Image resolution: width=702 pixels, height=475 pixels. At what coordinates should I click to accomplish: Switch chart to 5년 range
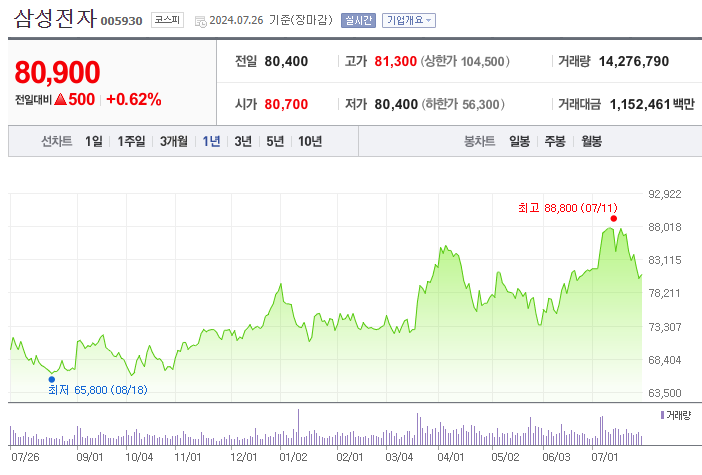click(x=275, y=141)
